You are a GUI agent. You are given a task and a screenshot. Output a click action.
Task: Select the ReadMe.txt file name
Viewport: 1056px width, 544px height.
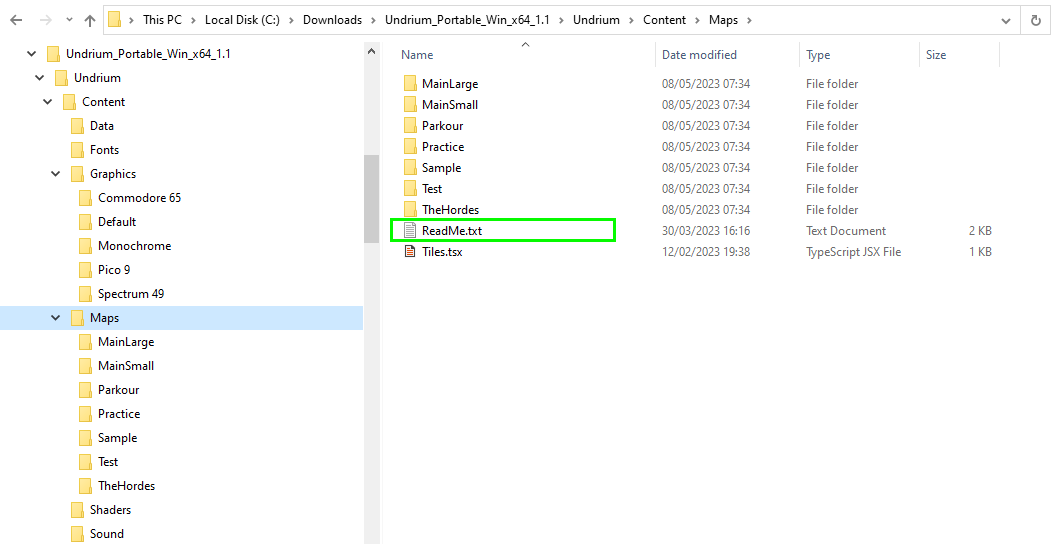pos(452,230)
